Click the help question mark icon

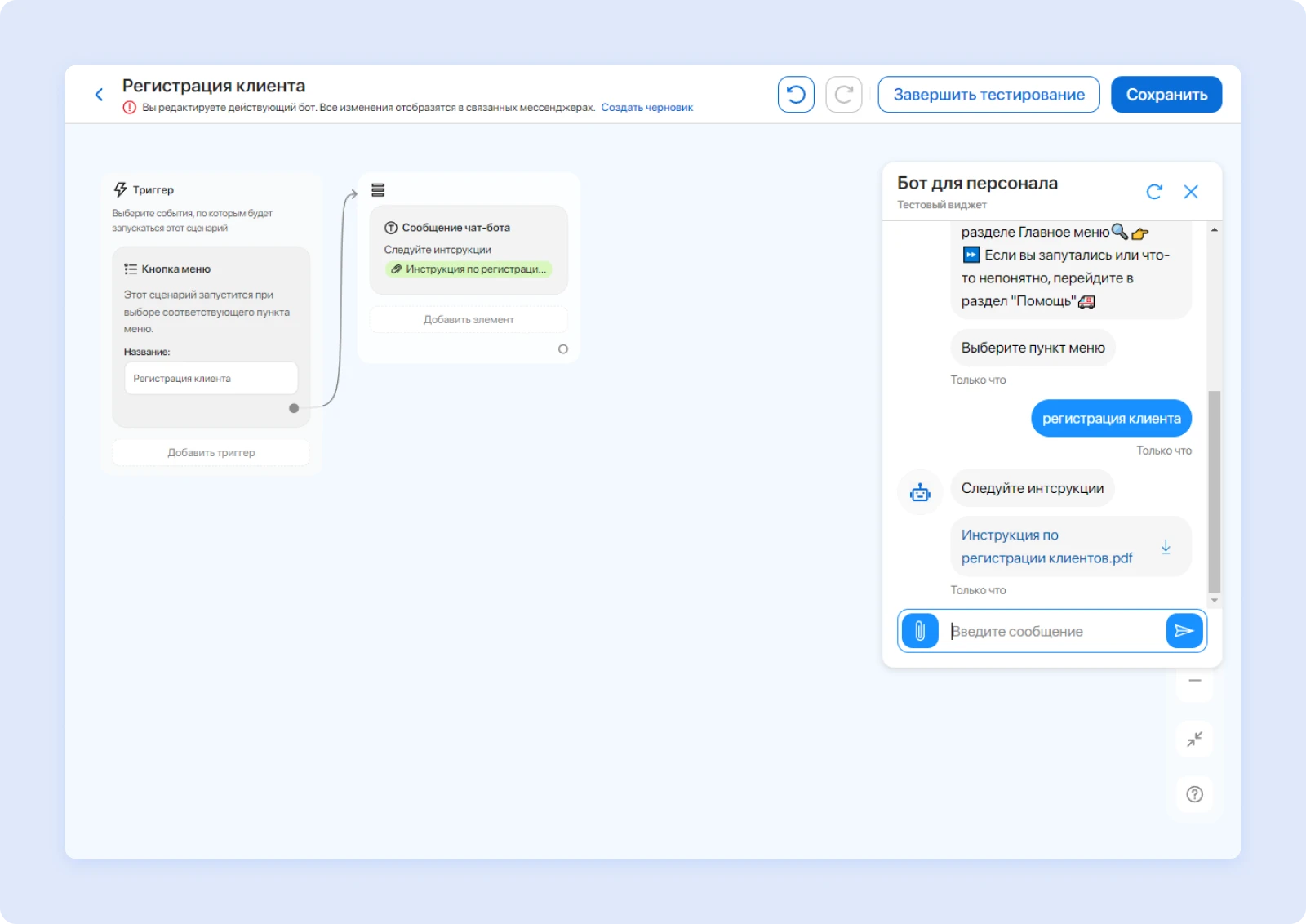1194,794
